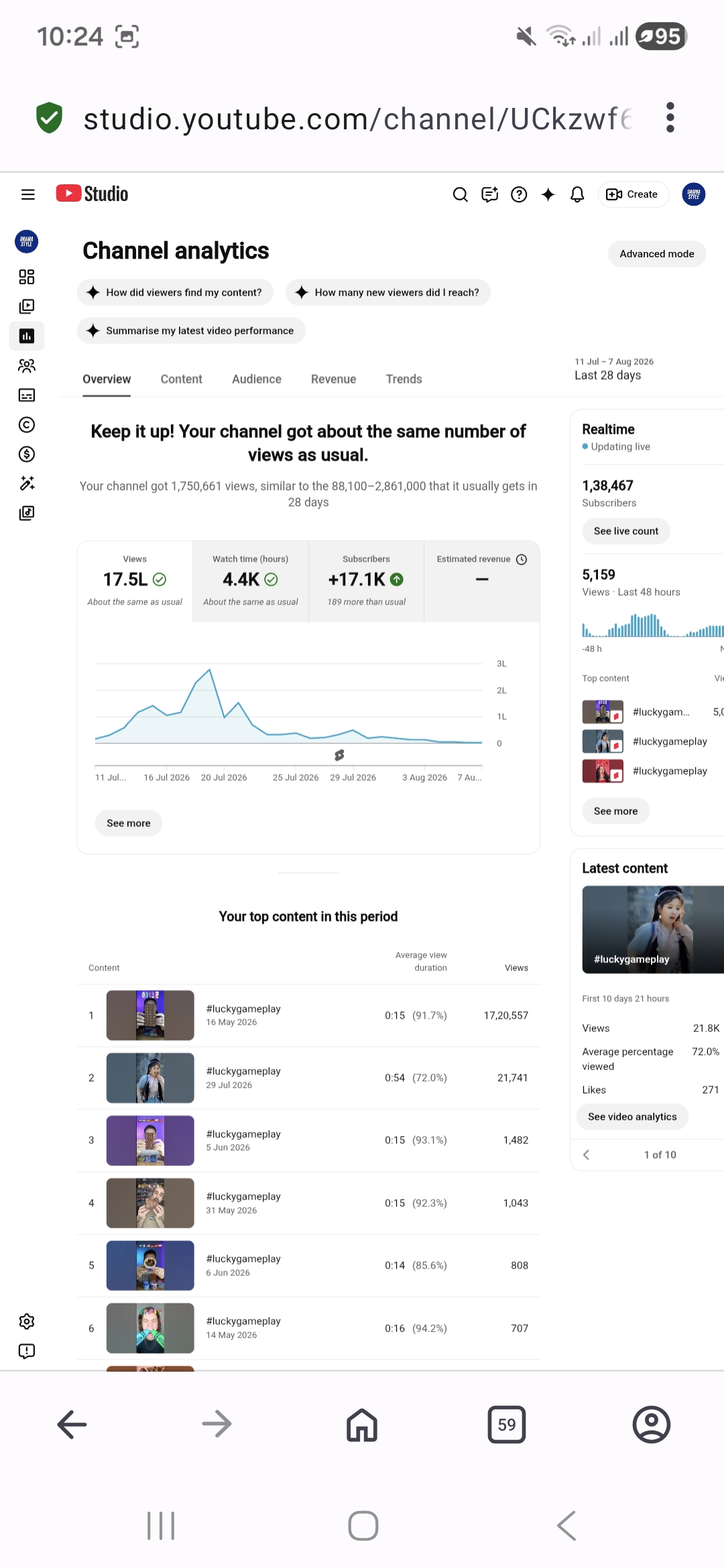Screen dimensions: 724x1568
Task: Click the Advanced mode button
Action: (657, 254)
